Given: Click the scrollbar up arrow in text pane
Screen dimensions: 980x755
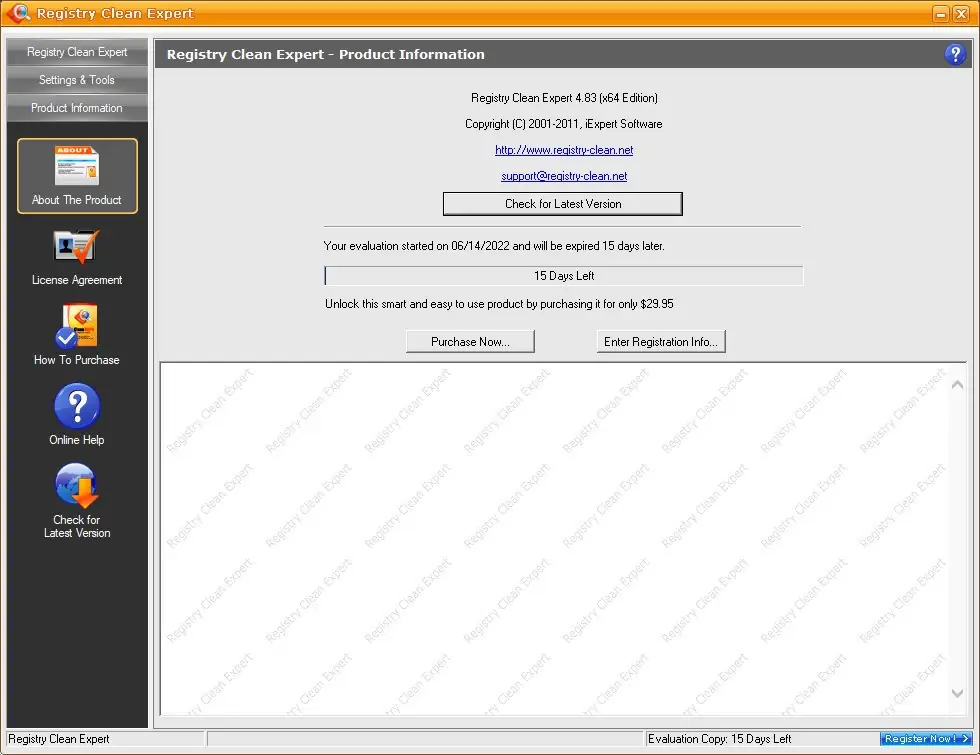Looking at the screenshot, I should (957, 385).
